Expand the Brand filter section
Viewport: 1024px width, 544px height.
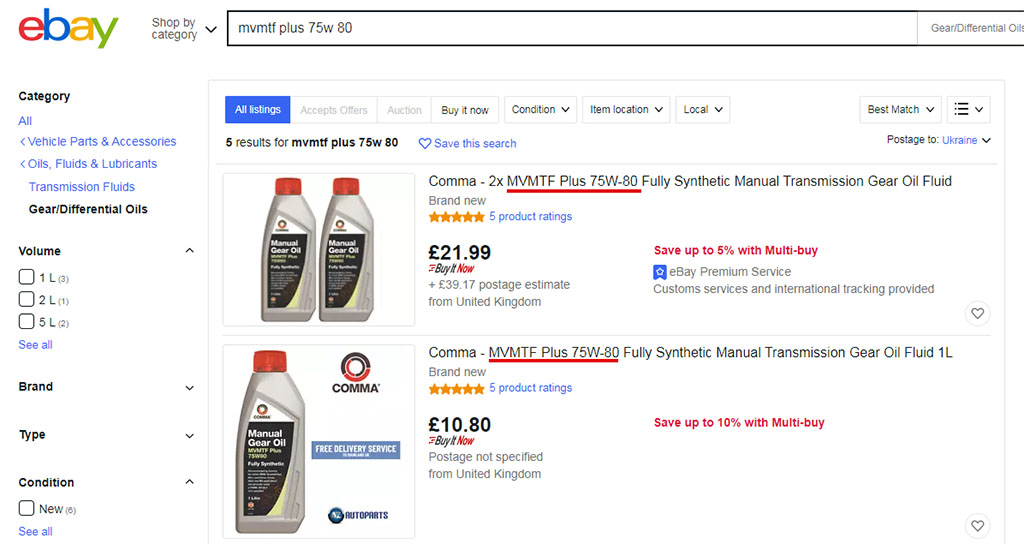[x=189, y=387]
